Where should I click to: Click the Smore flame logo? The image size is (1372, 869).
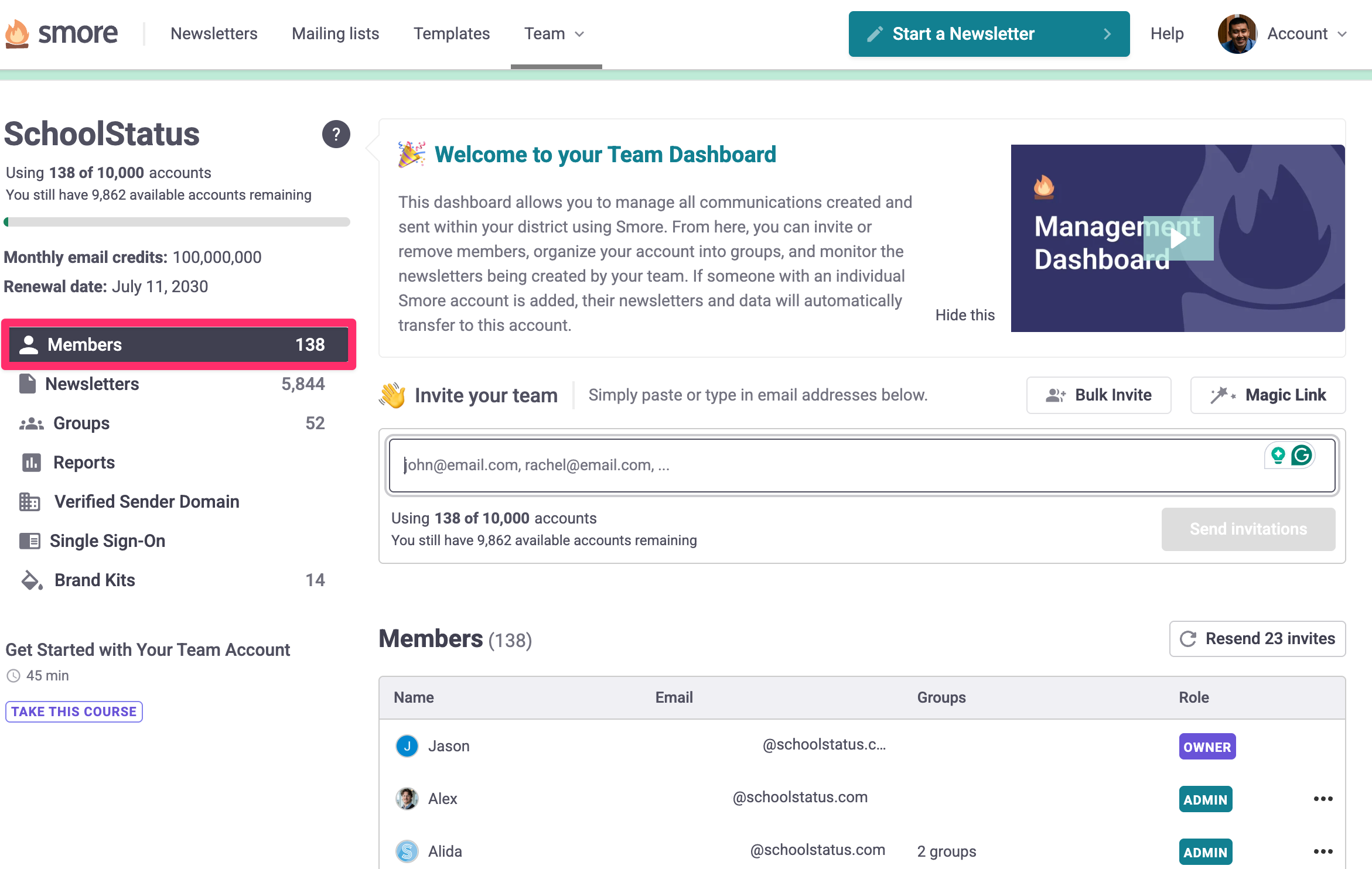coord(17,33)
